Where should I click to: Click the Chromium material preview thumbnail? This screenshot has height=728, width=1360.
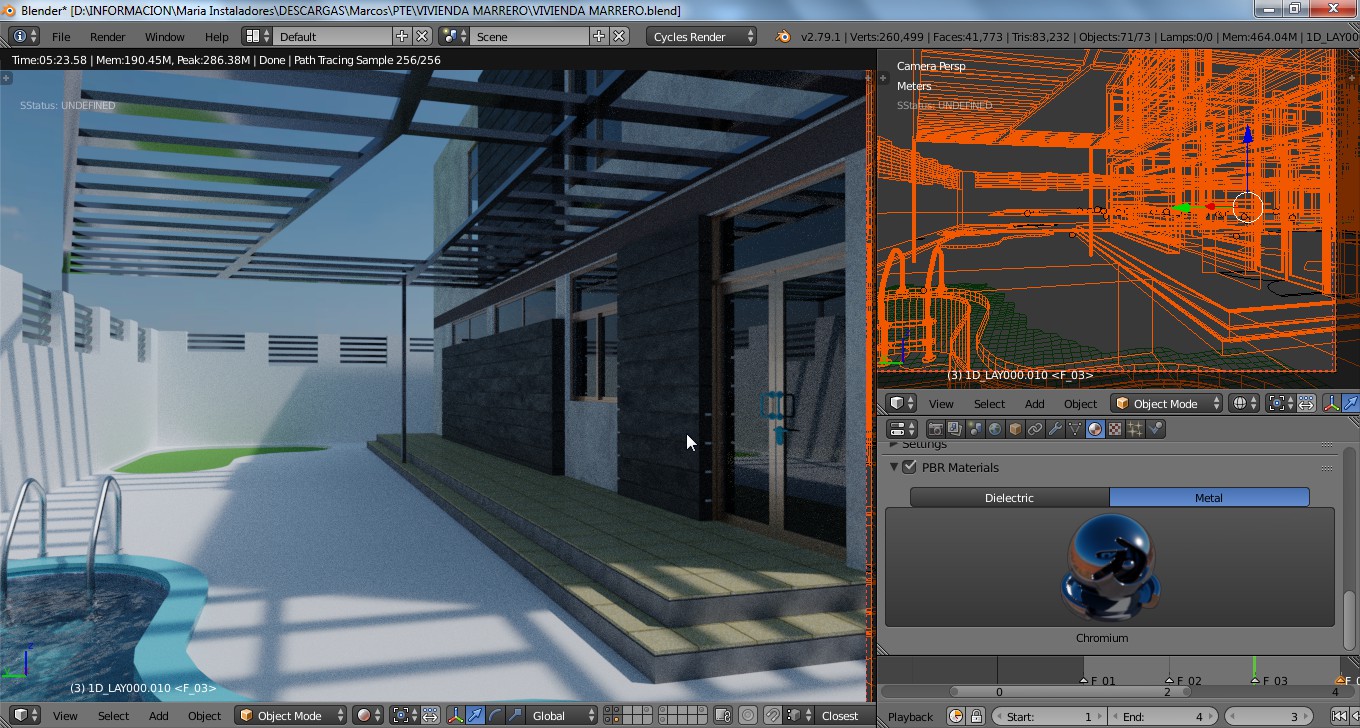coord(1108,568)
